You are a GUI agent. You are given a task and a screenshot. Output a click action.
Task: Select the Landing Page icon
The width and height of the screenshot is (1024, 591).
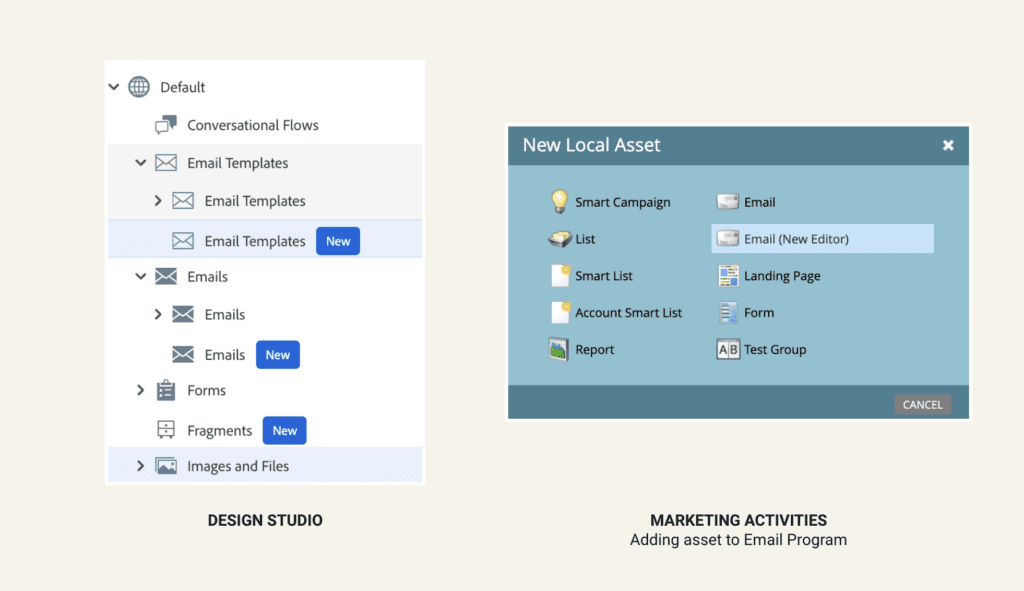728,276
